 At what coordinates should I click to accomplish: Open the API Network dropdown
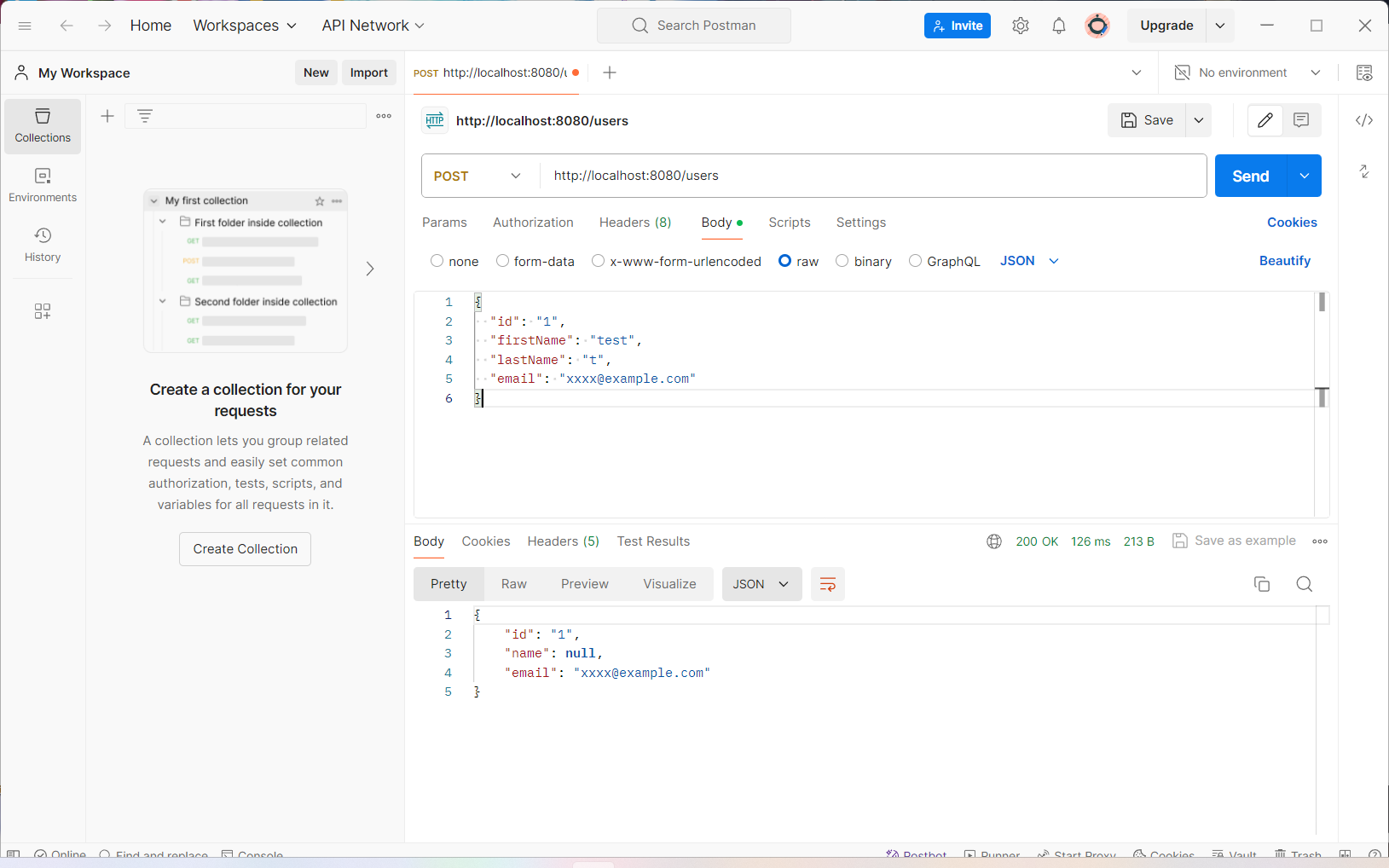(x=373, y=26)
